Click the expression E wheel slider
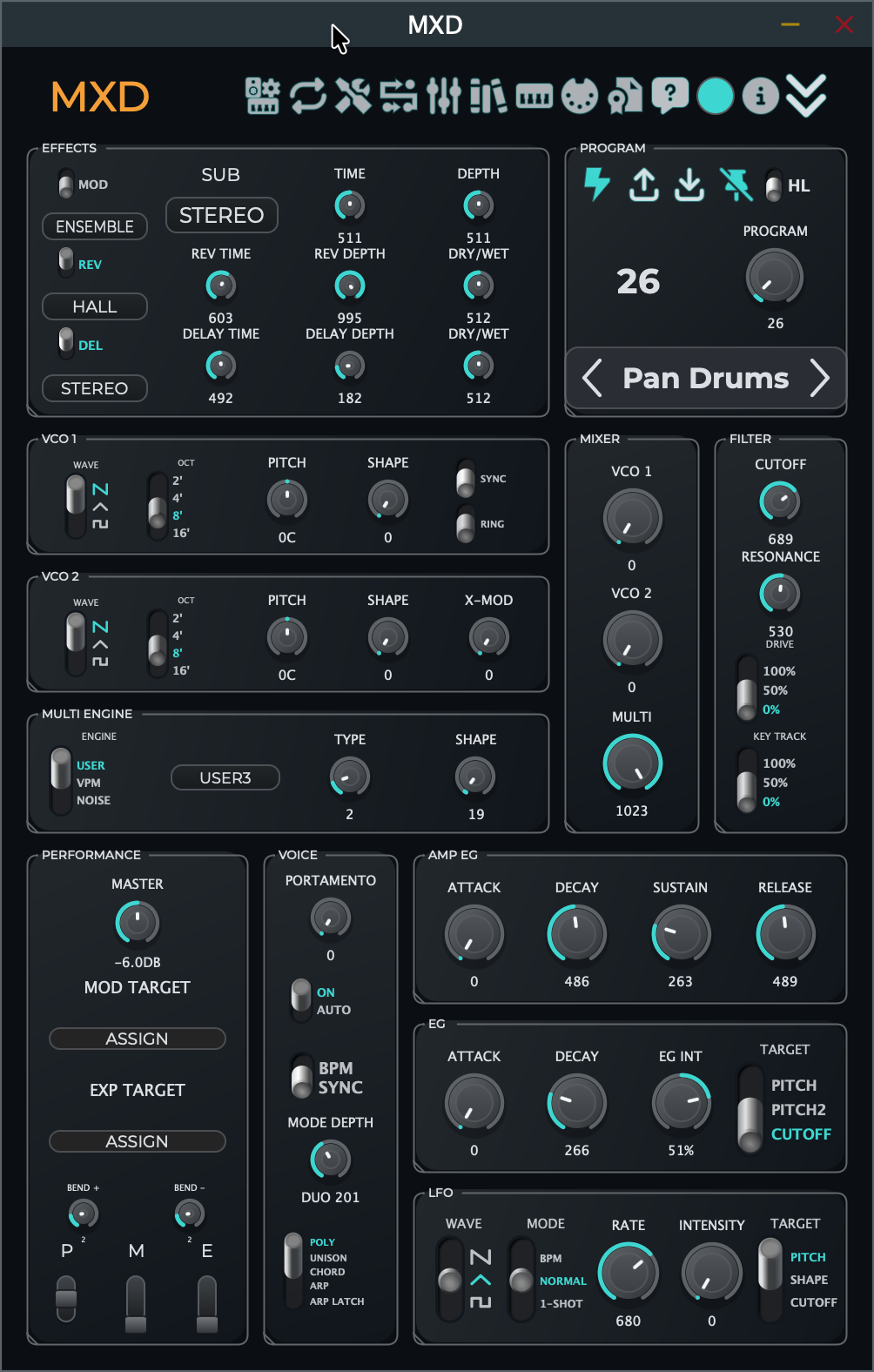The width and height of the screenshot is (874, 1372). coord(207,1304)
